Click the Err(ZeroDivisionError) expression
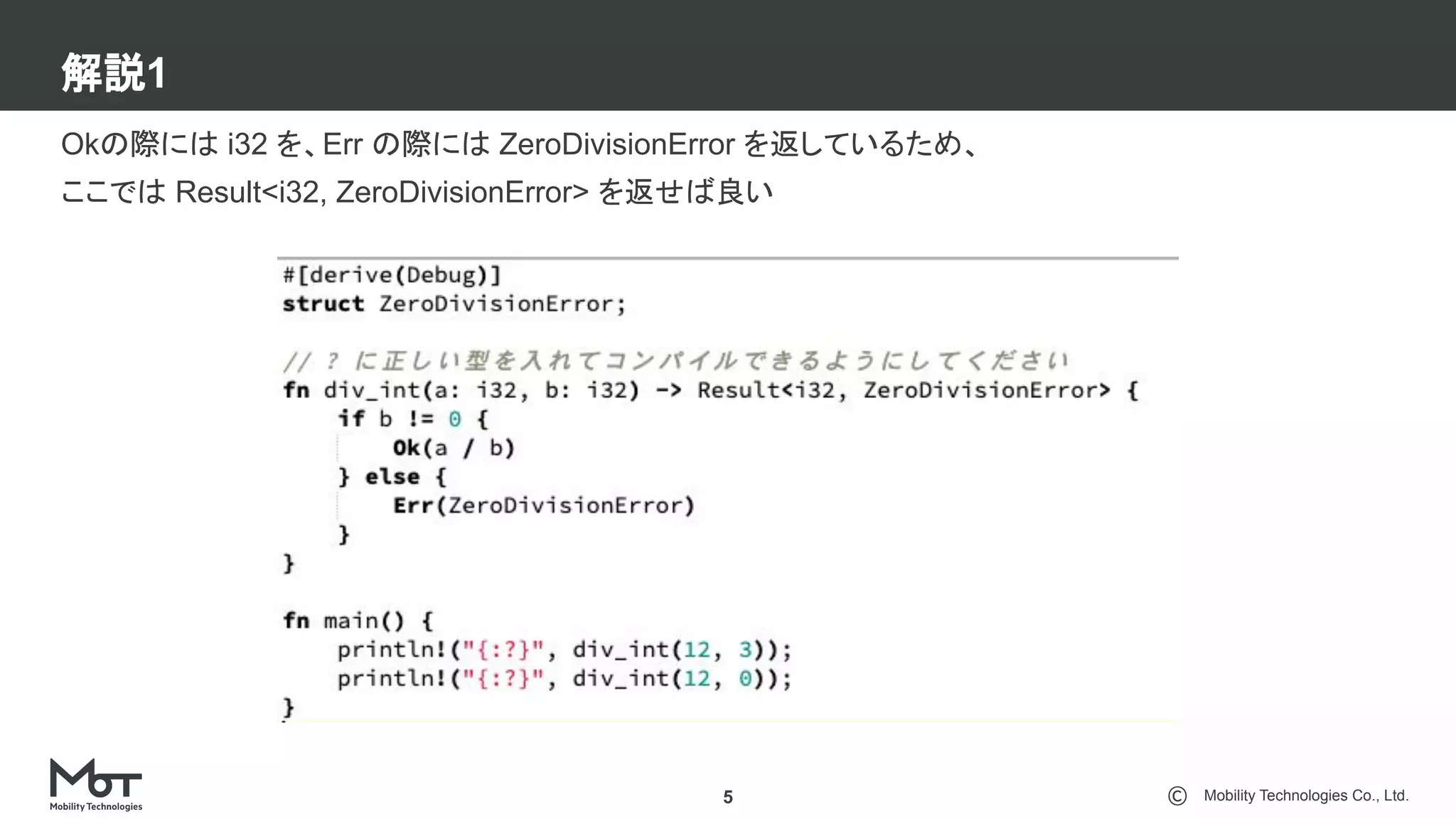 544,505
